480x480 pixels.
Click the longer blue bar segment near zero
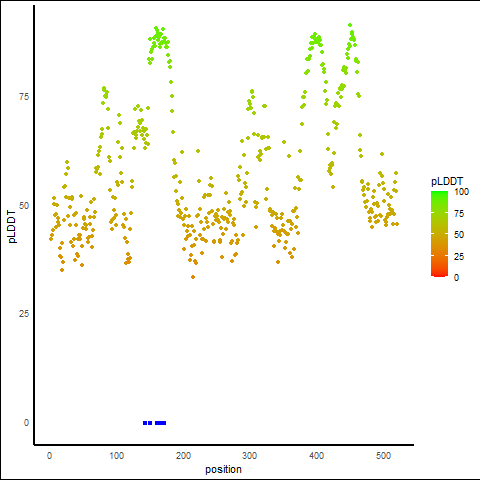coord(160,423)
